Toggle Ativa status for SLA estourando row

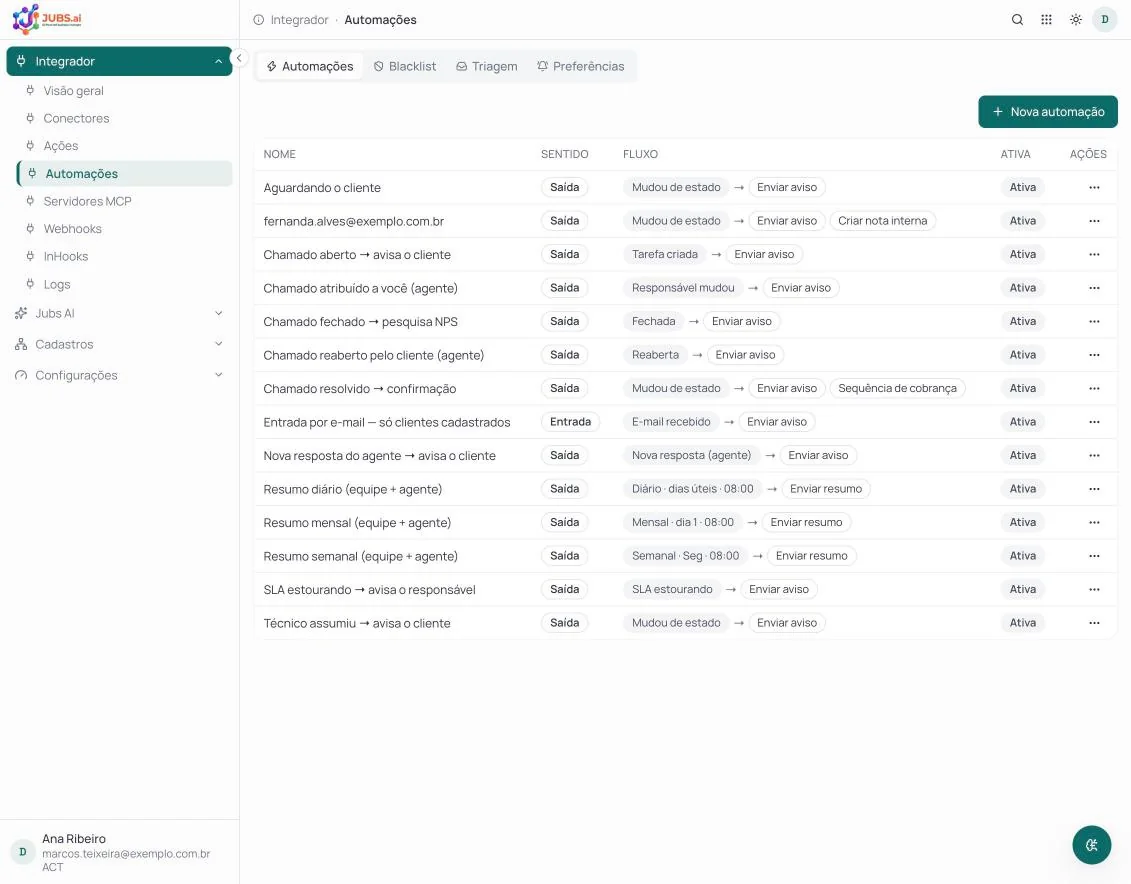point(1022,590)
